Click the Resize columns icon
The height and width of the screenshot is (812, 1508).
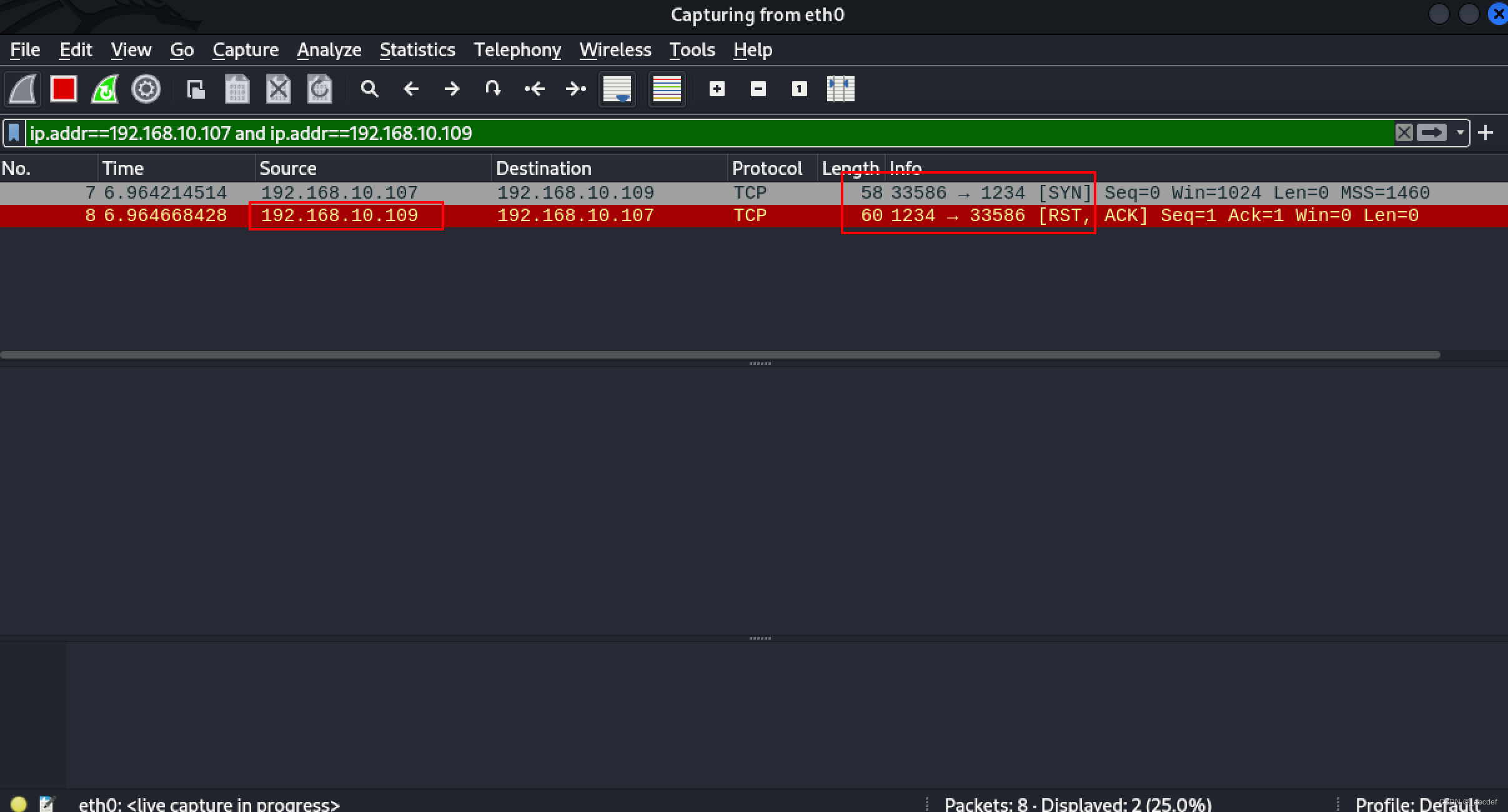pos(840,89)
